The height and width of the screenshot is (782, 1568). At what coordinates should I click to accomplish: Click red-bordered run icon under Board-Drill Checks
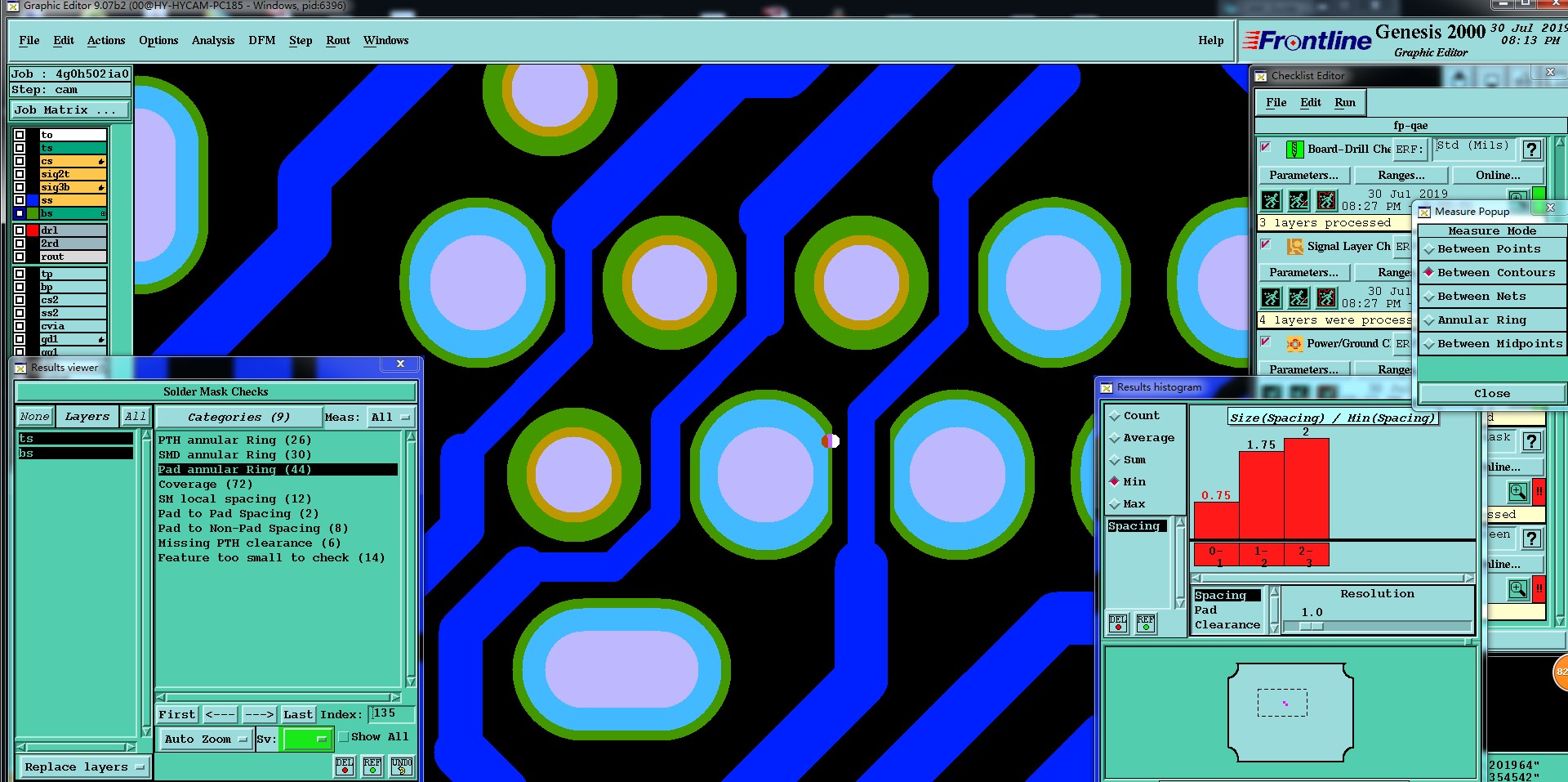(x=1326, y=200)
